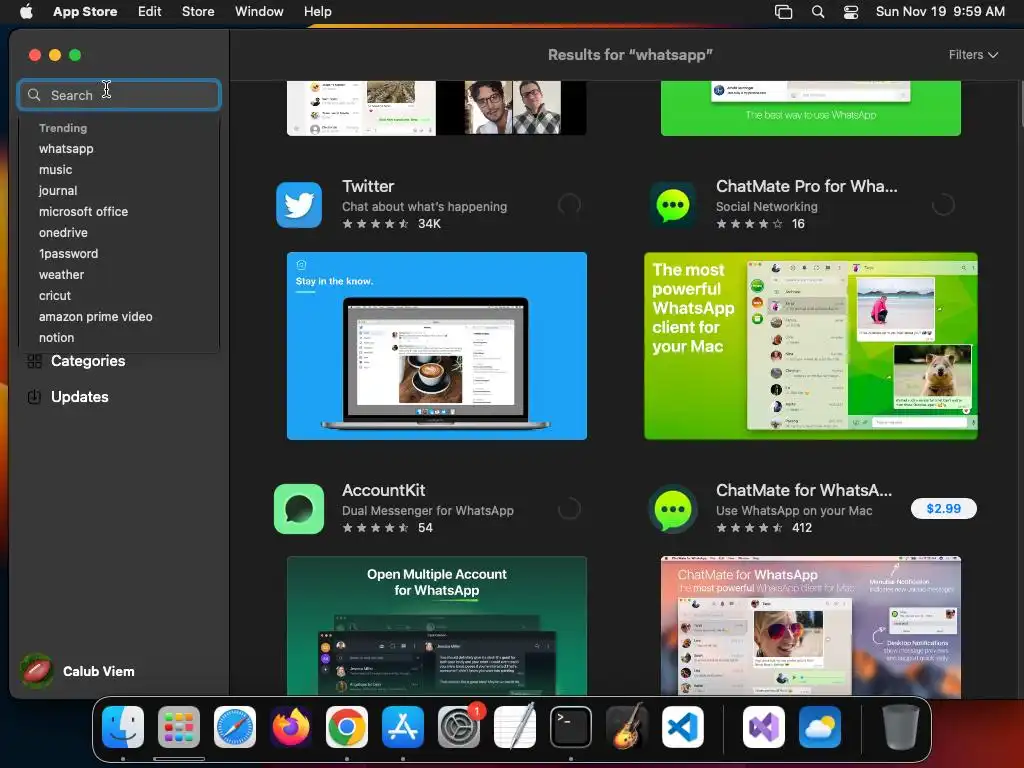Open the ChatMate Pro app icon

tap(673, 205)
